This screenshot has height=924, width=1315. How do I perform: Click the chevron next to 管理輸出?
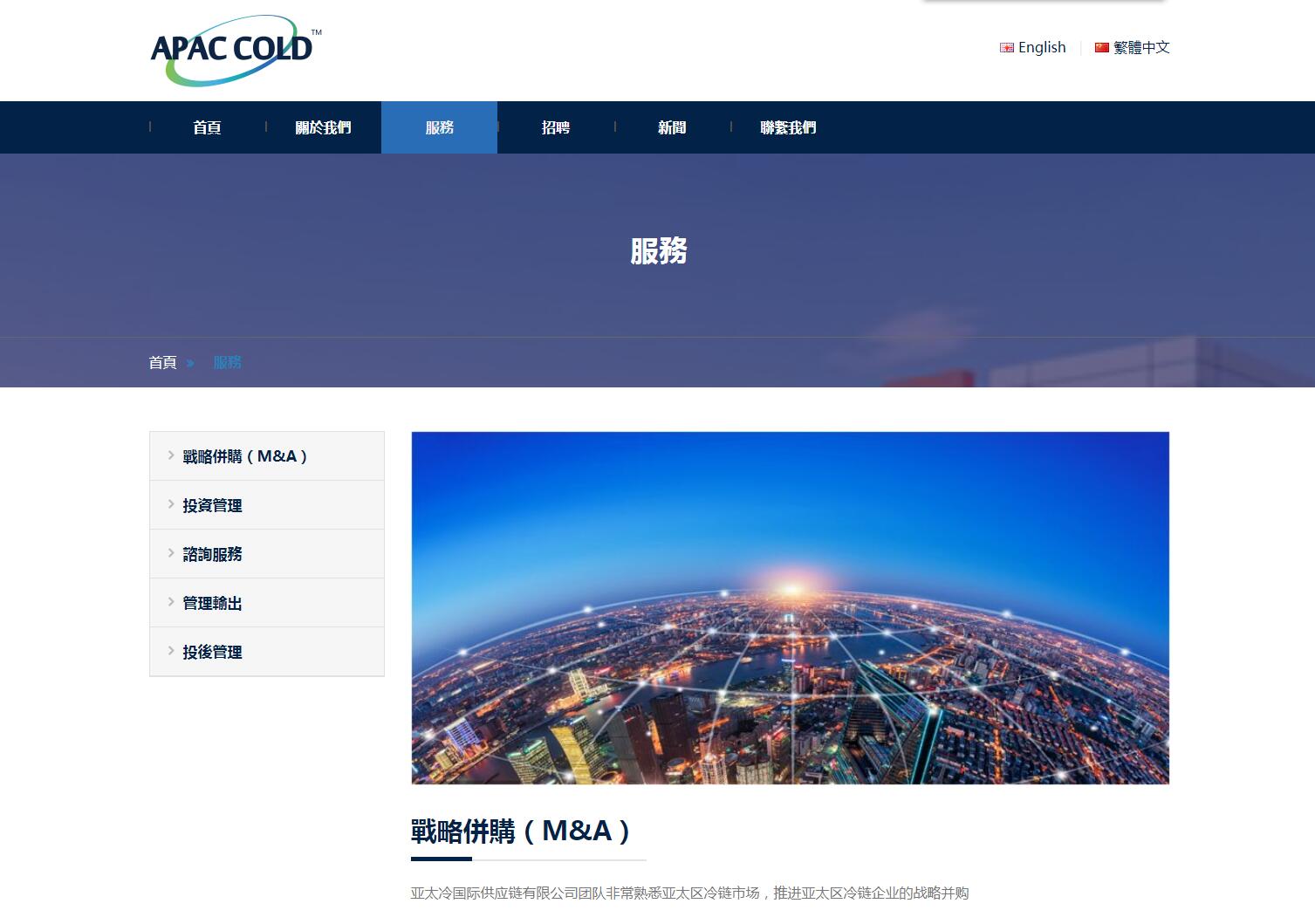(x=171, y=601)
